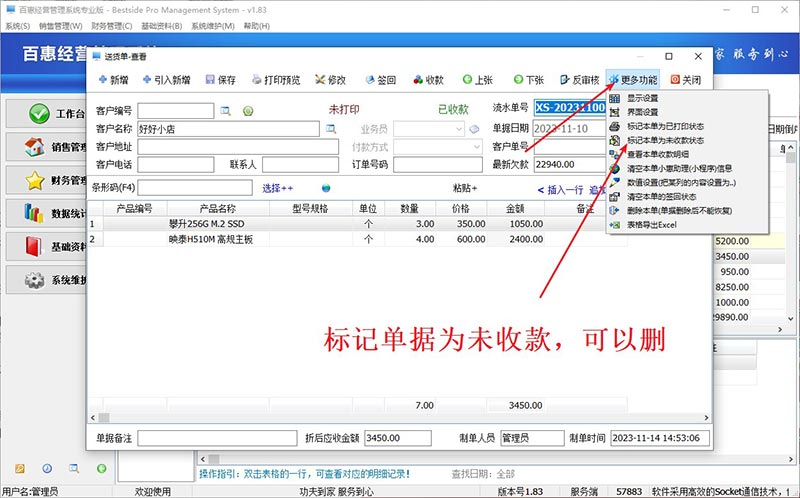
Task: Click the green arrow icon at bottom left
Action: (x=102, y=468)
